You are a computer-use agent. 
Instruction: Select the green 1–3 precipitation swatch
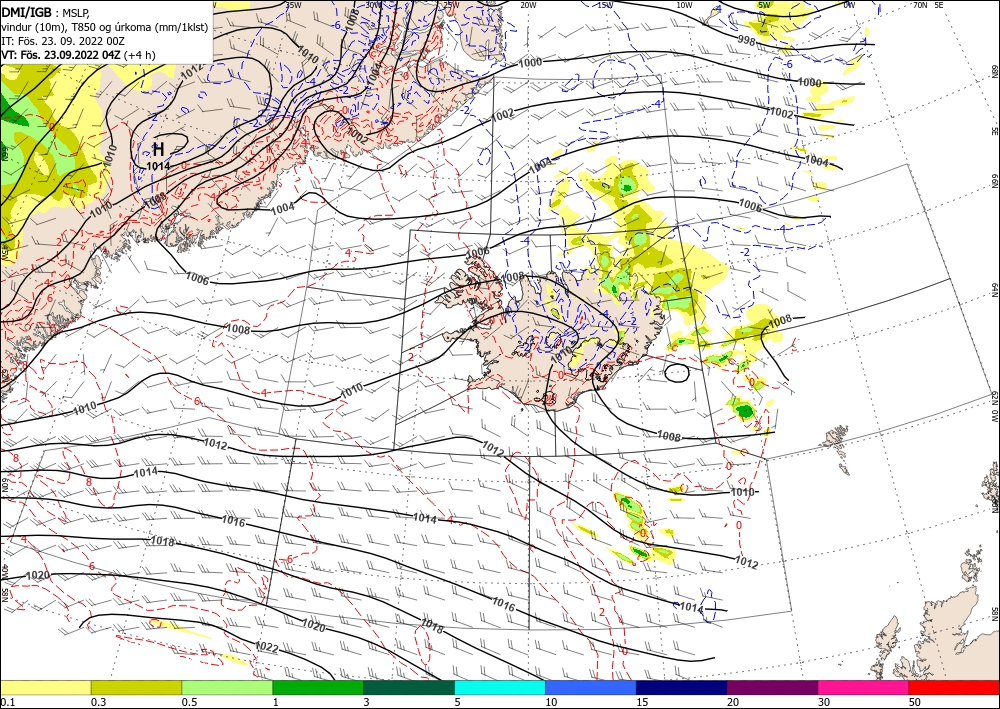[x=318, y=687]
